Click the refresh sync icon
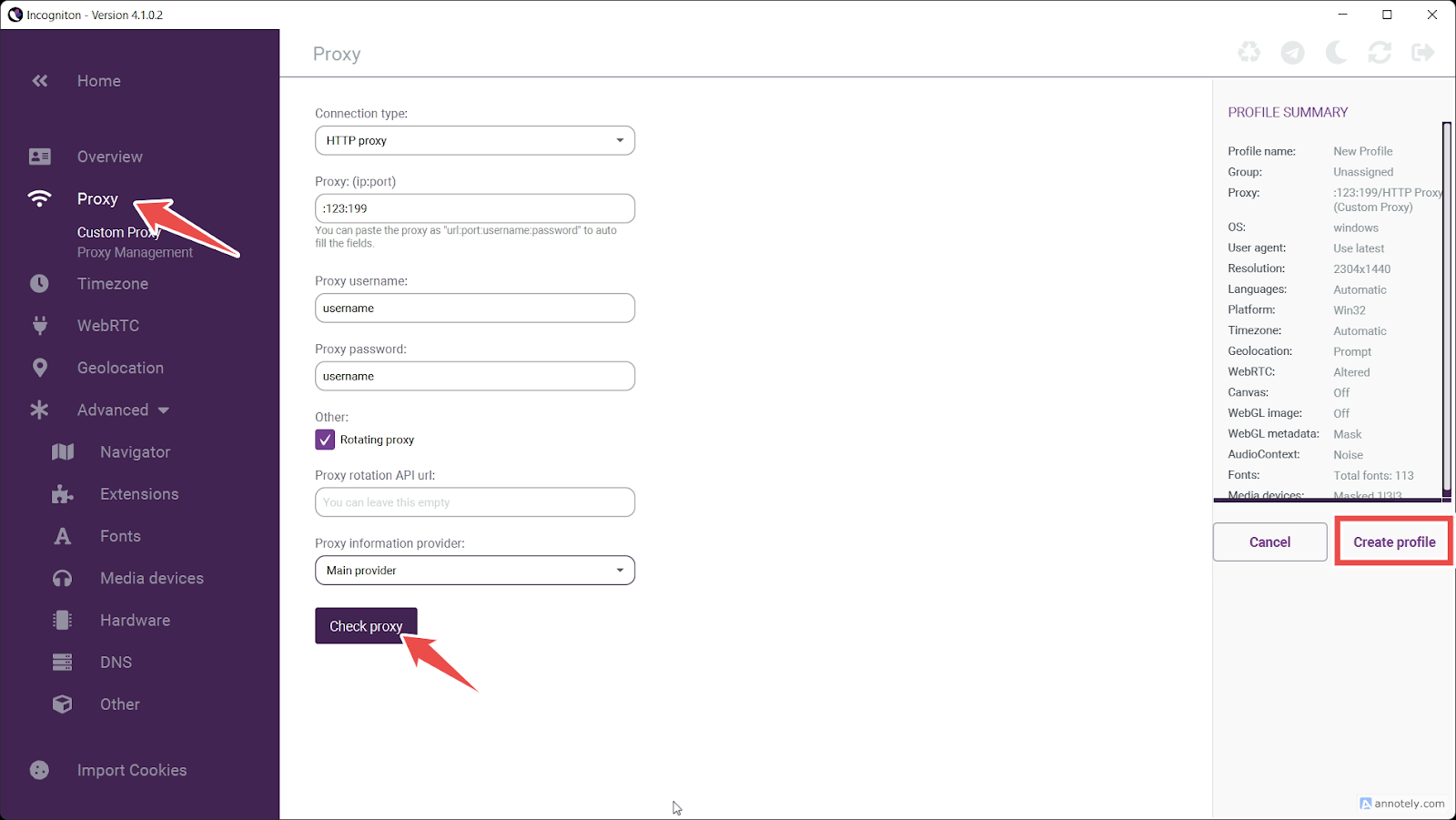Viewport: 1456px width, 820px height. (x=1380, y=53)
